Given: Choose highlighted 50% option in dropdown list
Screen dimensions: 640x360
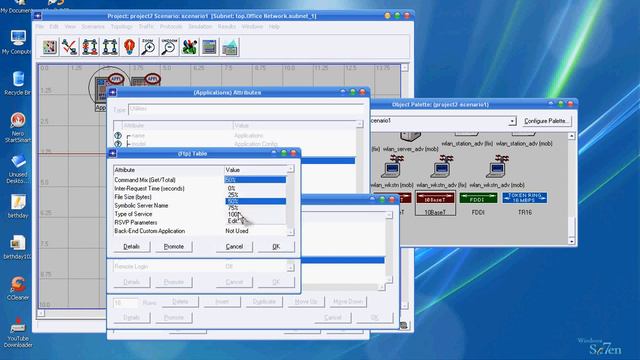Looking at the screenshot, I should pos(256,201).
